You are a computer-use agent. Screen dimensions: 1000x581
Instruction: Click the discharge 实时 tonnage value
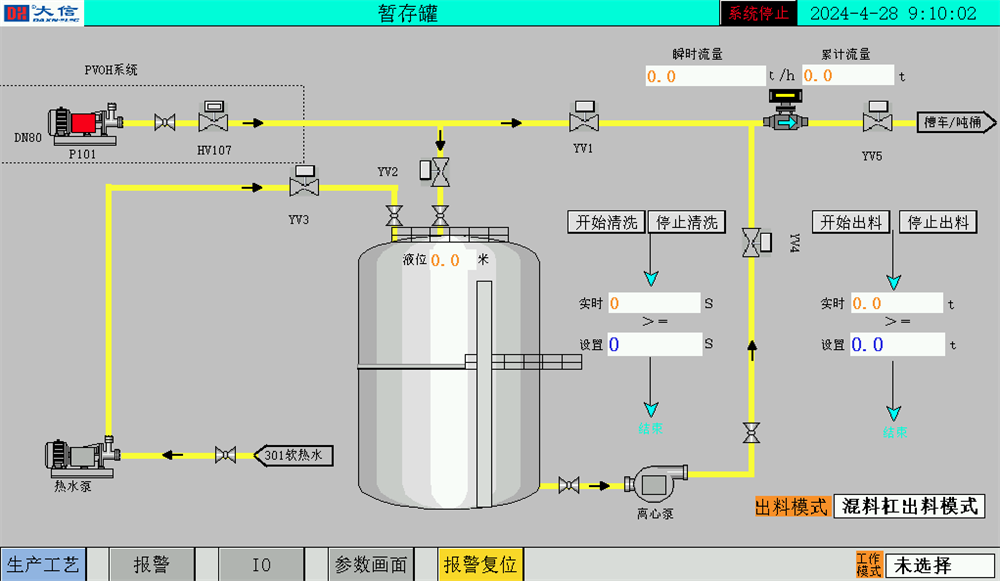[897, 303]
